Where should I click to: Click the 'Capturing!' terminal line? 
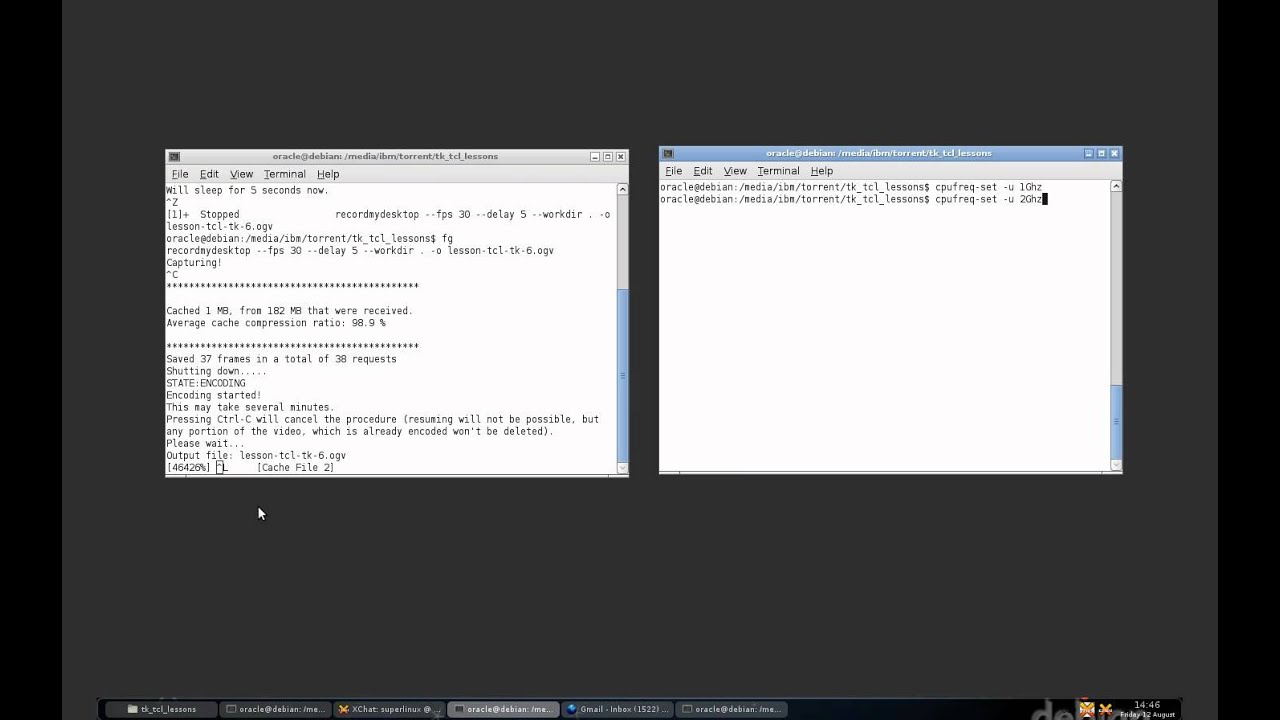[194, 263]
